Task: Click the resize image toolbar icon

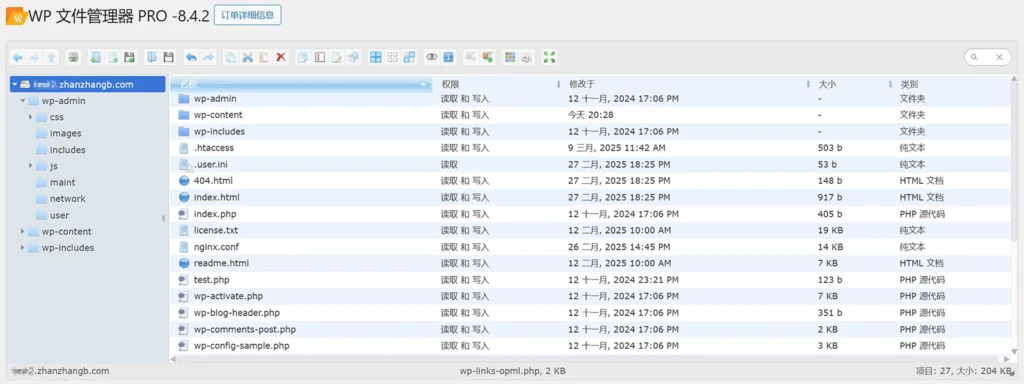Action: pyautogui.click(x=353, y=57)
